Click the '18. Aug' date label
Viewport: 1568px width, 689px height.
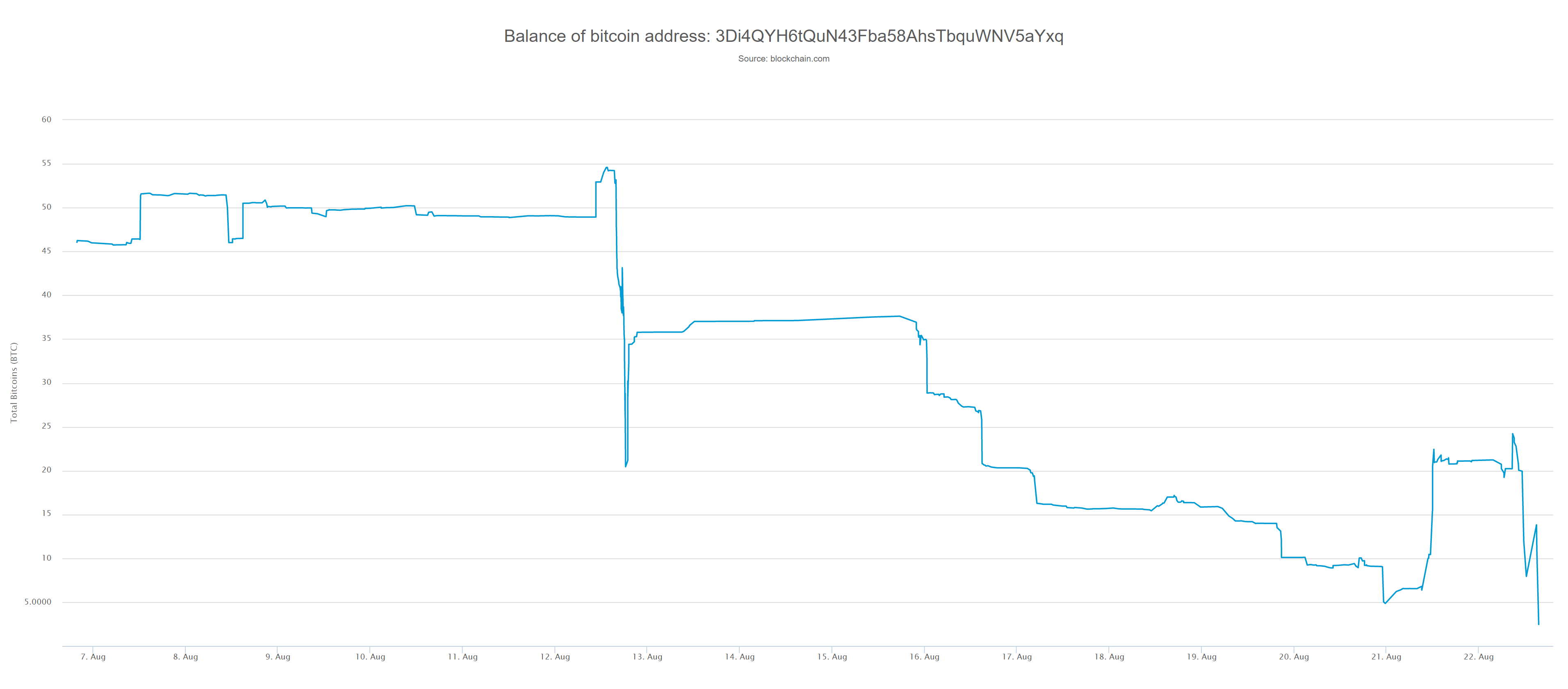point(1109,657)
